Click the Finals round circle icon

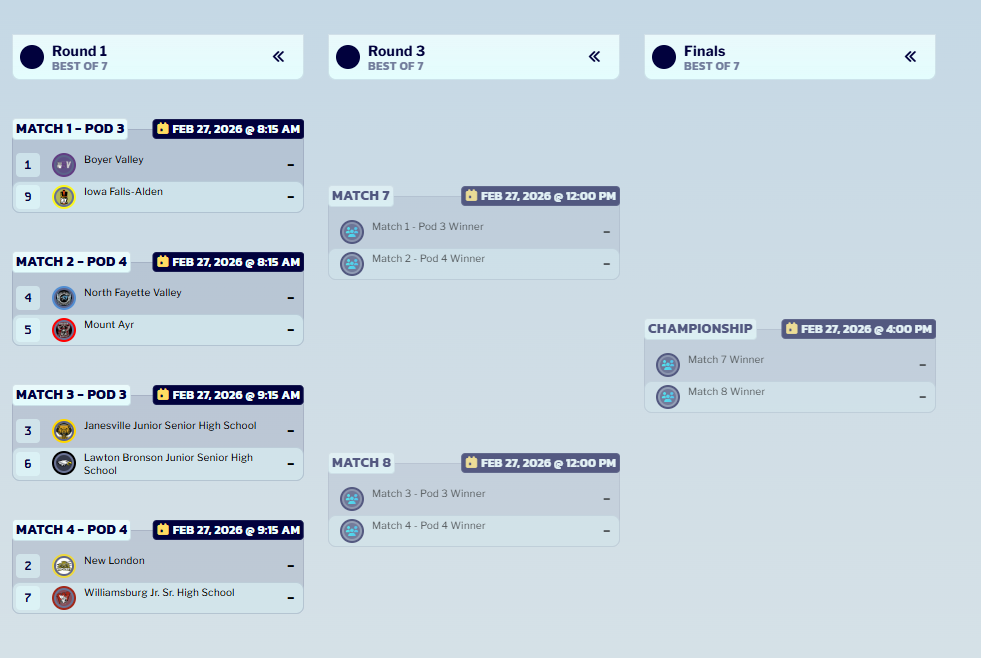point(663,57)
